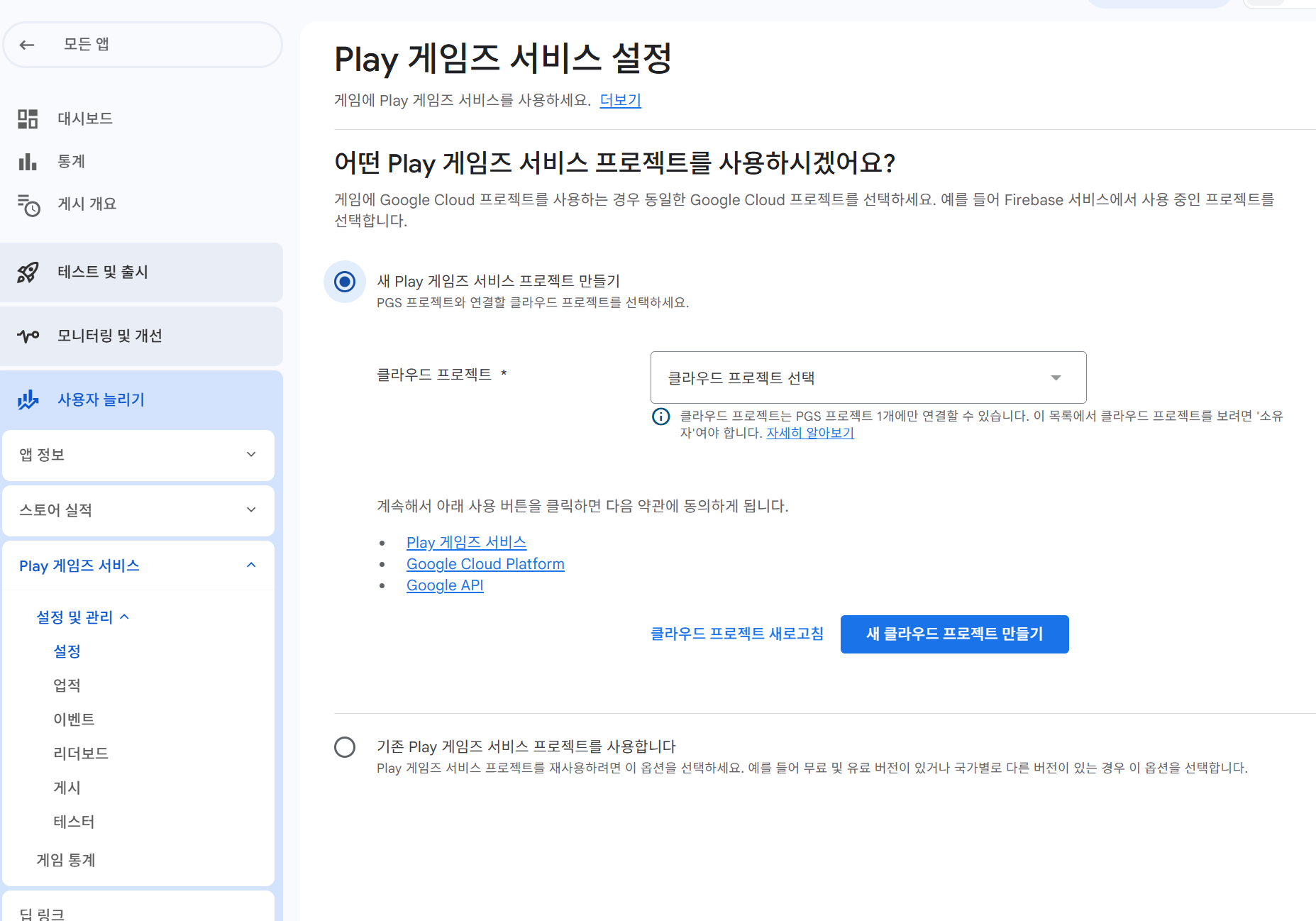Open 이벤트 in the sidebar
1316x921 pixels.
(74, 719)
